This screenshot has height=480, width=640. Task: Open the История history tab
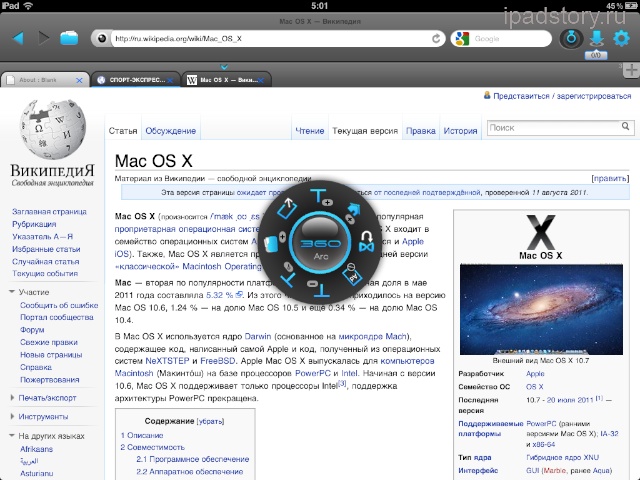(460, 131)
